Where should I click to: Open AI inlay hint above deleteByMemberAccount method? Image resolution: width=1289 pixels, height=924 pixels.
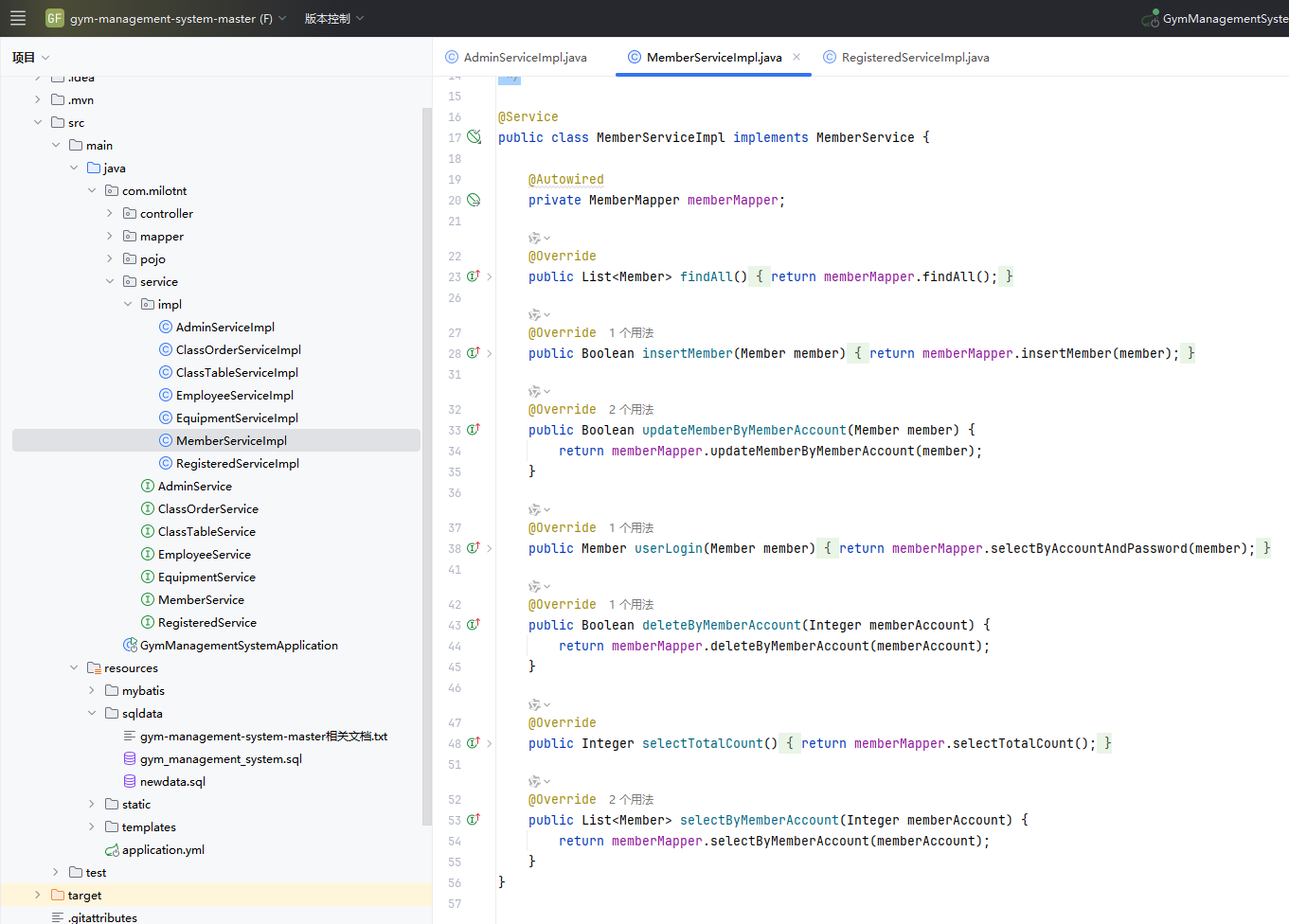pos(539,586)
